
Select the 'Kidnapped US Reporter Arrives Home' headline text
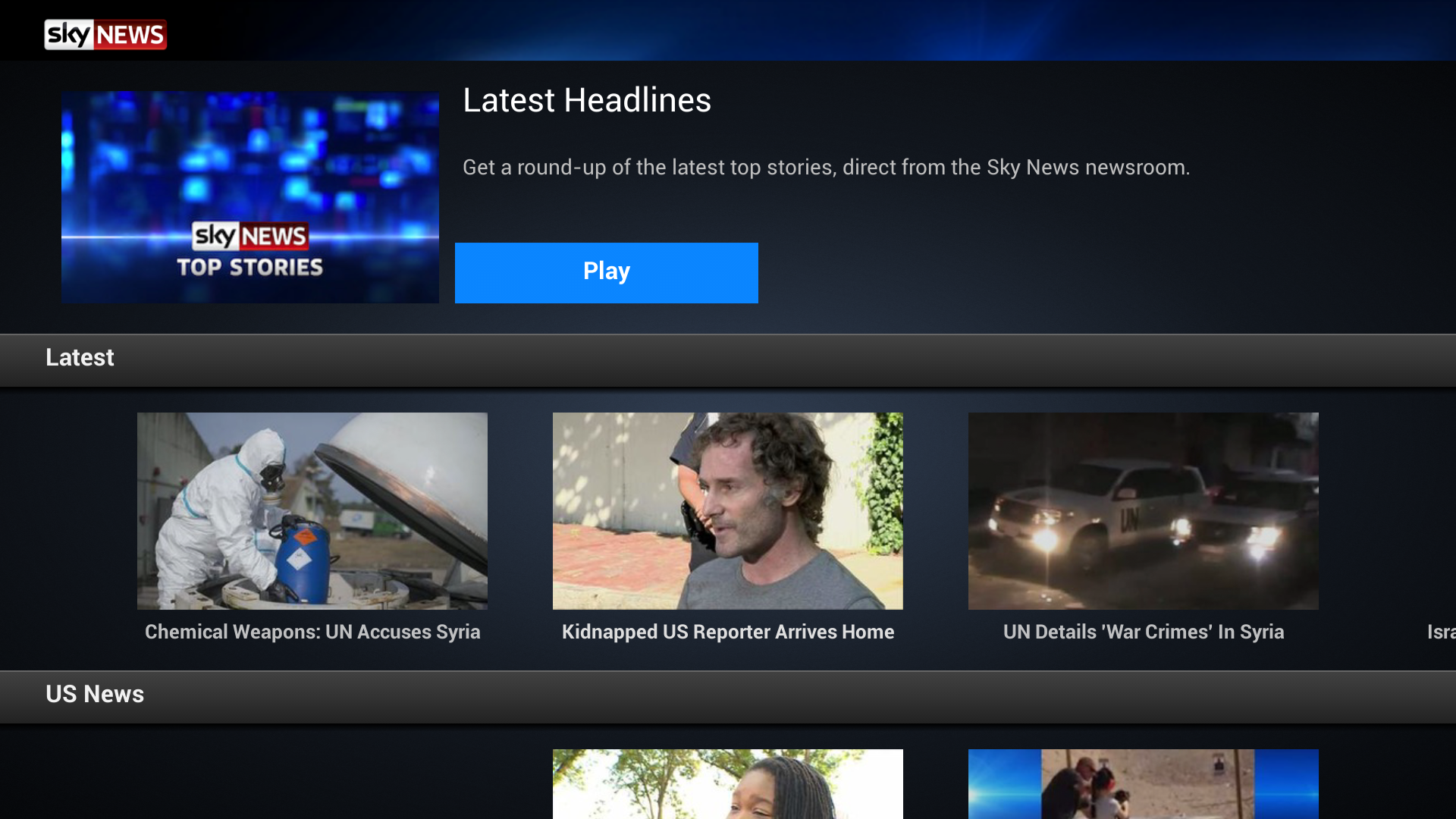[727, 632]
